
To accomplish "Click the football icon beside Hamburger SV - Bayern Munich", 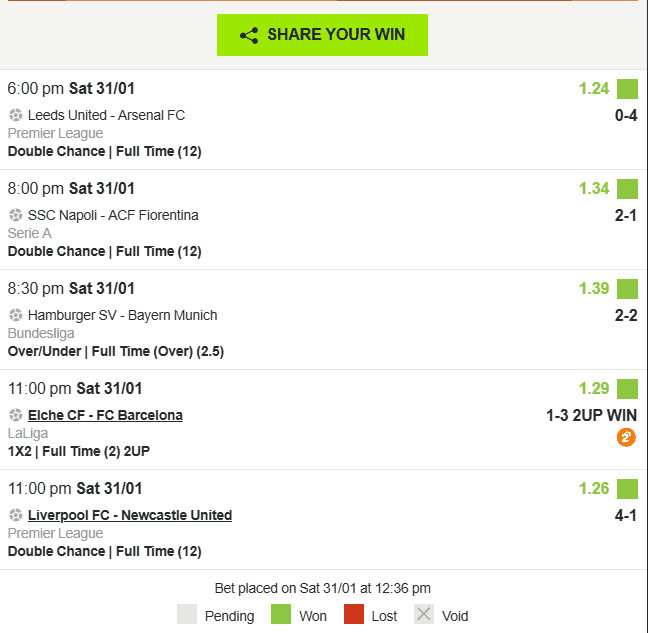I will coord(16,315).
